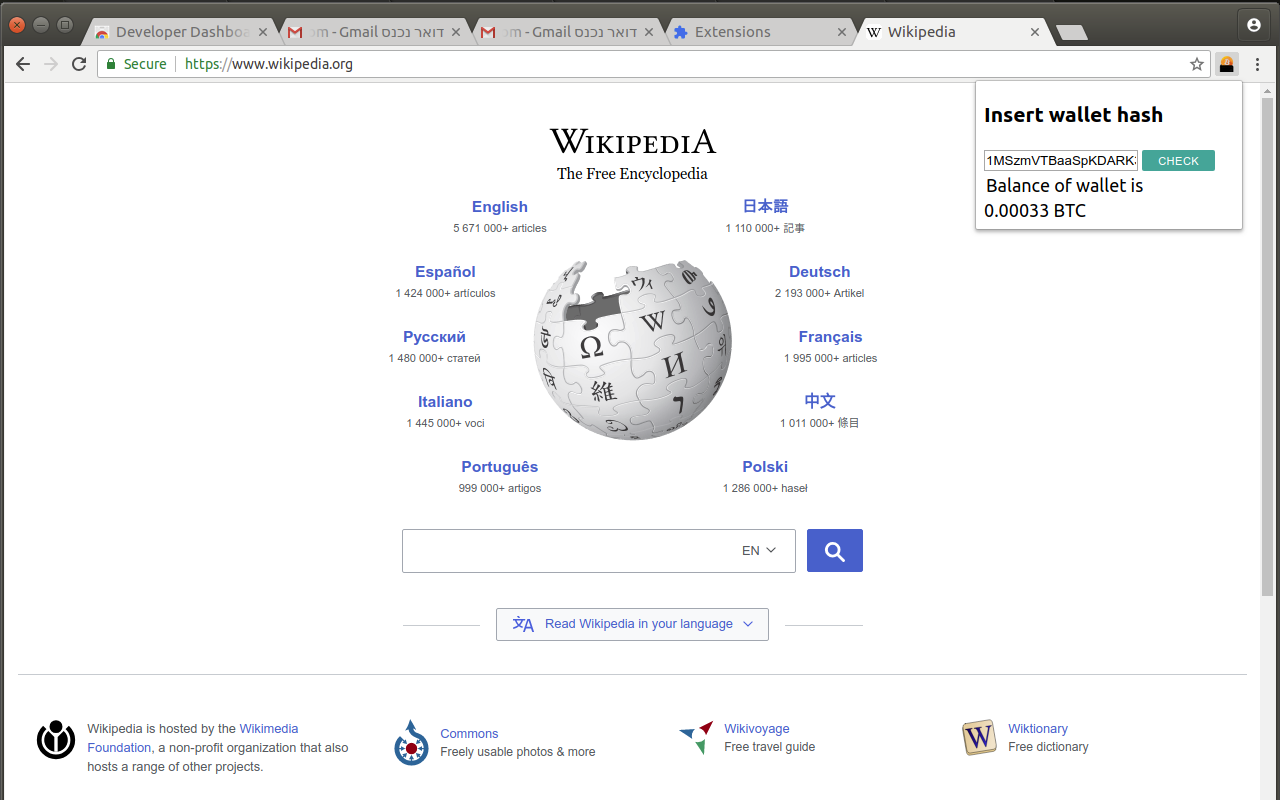The width and height of the screenshot is (1280, 800).
Task: Click the Wikipedia globe logo
Action: pos(632,350)
